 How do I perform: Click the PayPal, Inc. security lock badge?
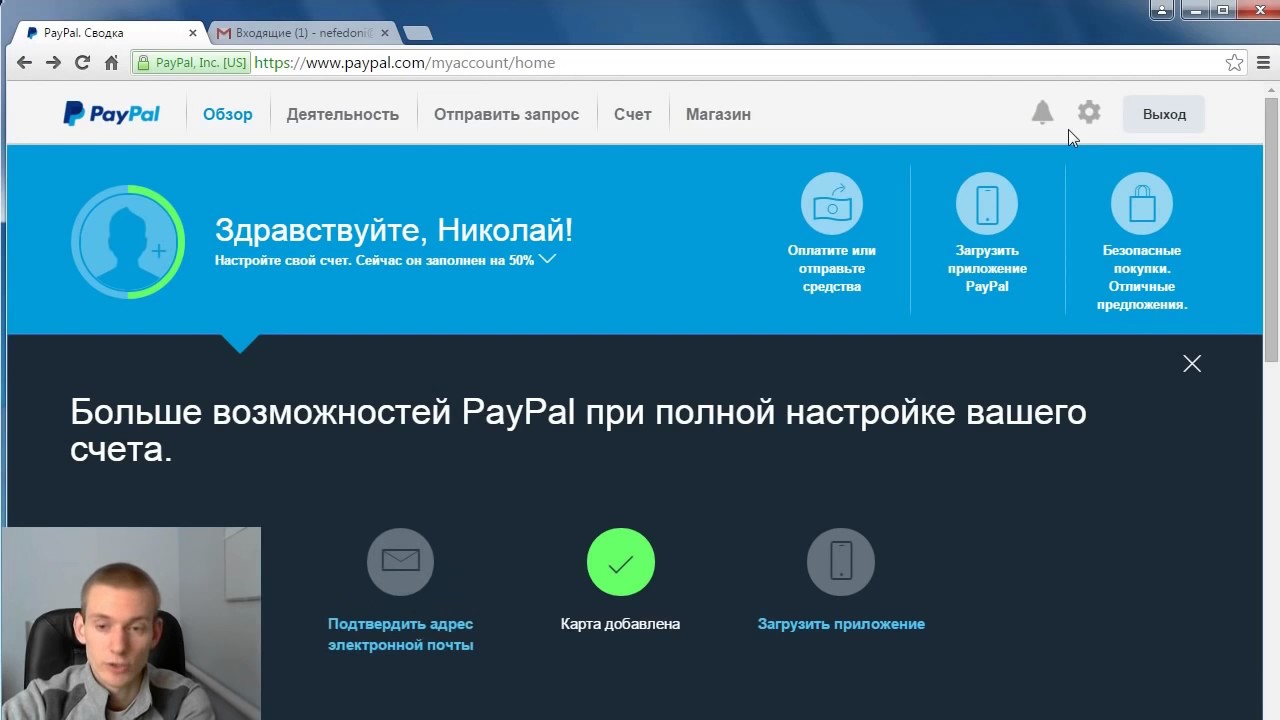click(191, 62)
